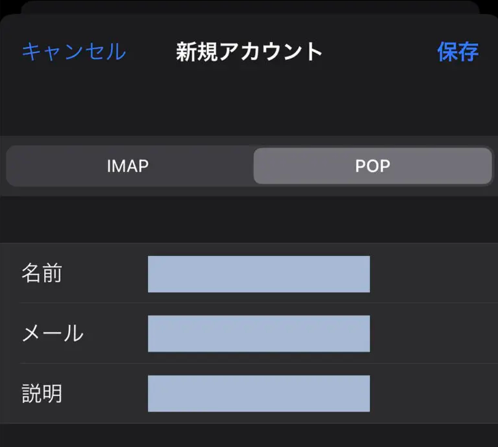Select the highlighted box beside 説明
498x447 pixels.
pos(259,393)
